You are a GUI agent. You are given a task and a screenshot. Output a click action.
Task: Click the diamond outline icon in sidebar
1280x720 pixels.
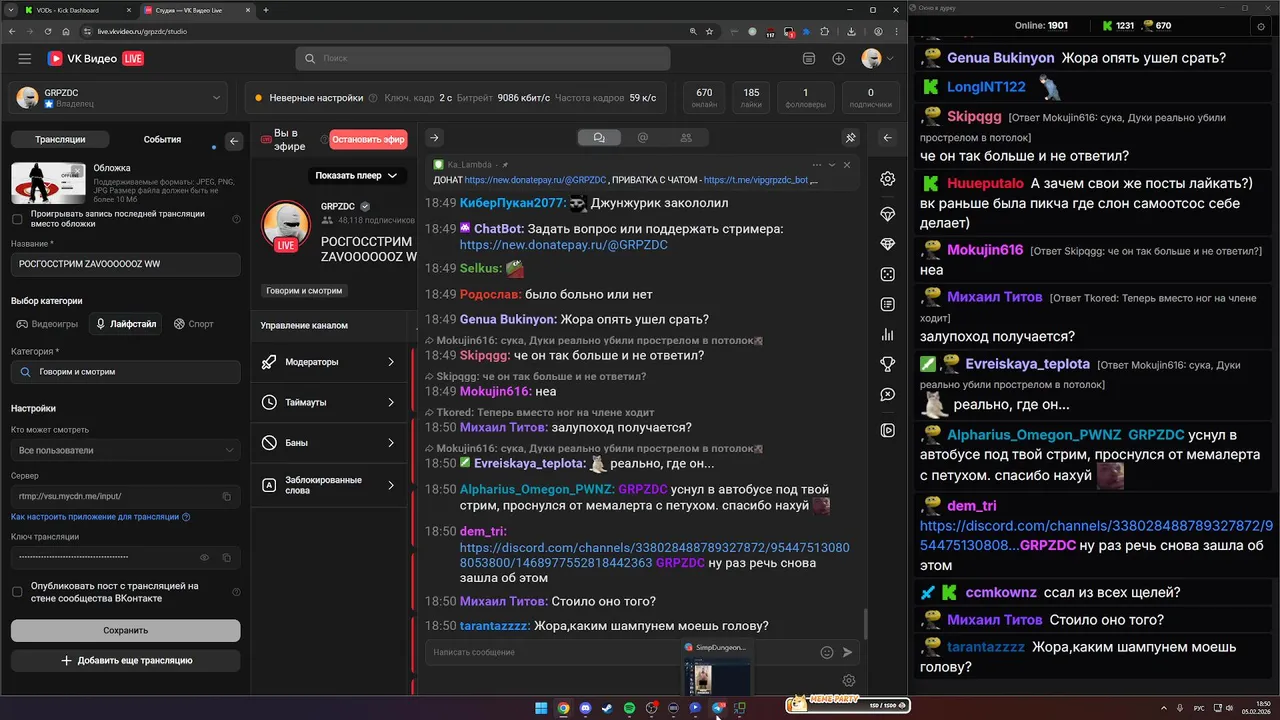887,214
